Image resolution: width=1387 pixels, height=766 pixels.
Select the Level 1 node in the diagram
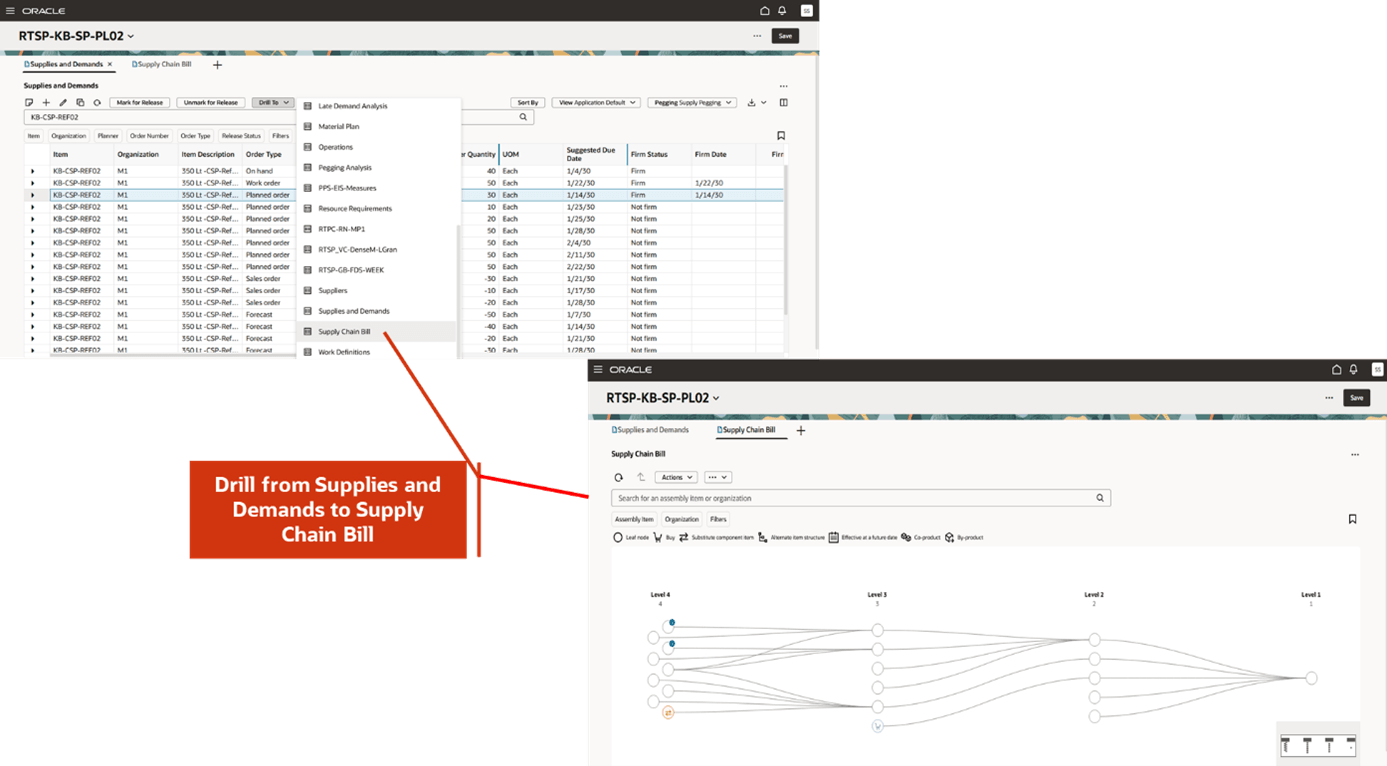point(1311,678)
